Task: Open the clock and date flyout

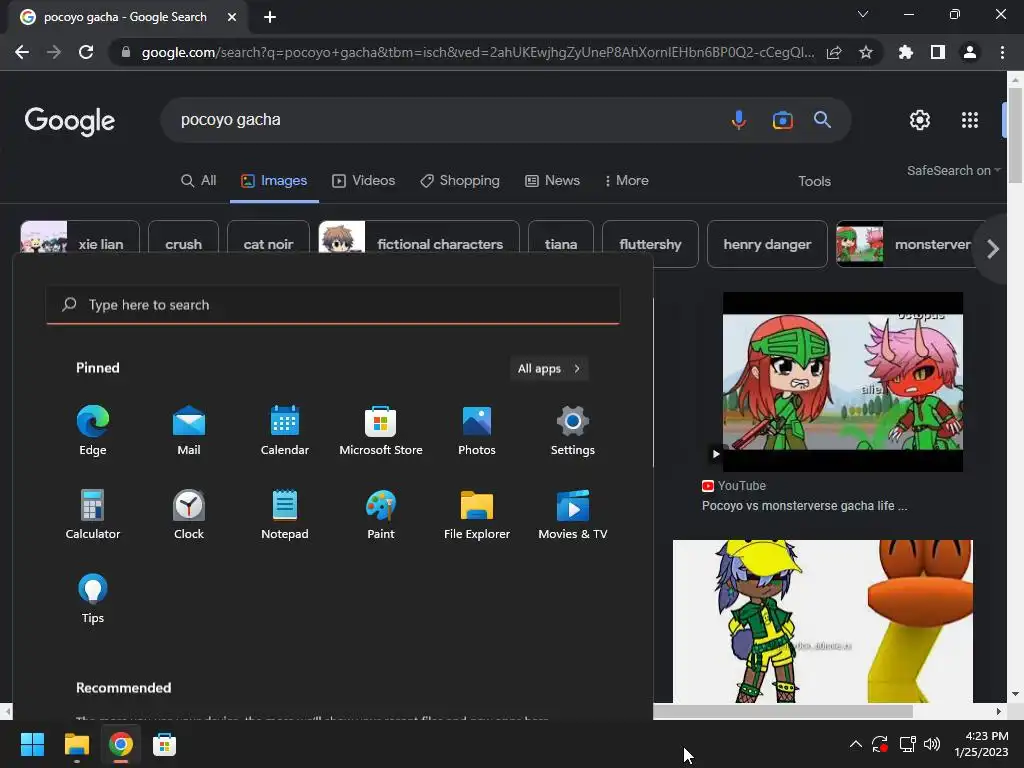Action: 981,744
